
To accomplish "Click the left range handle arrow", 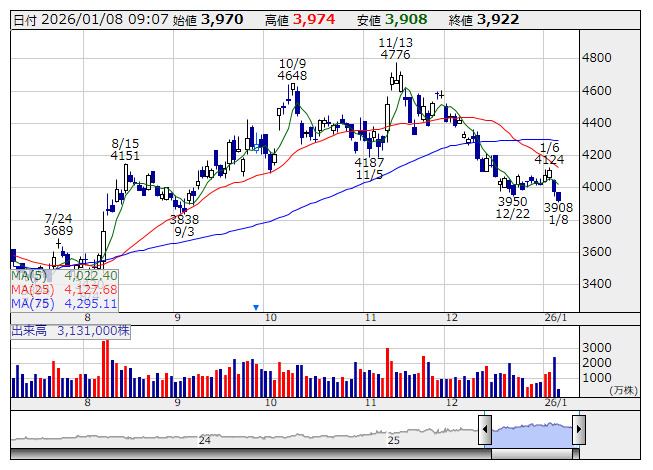I will coord(485,429).
